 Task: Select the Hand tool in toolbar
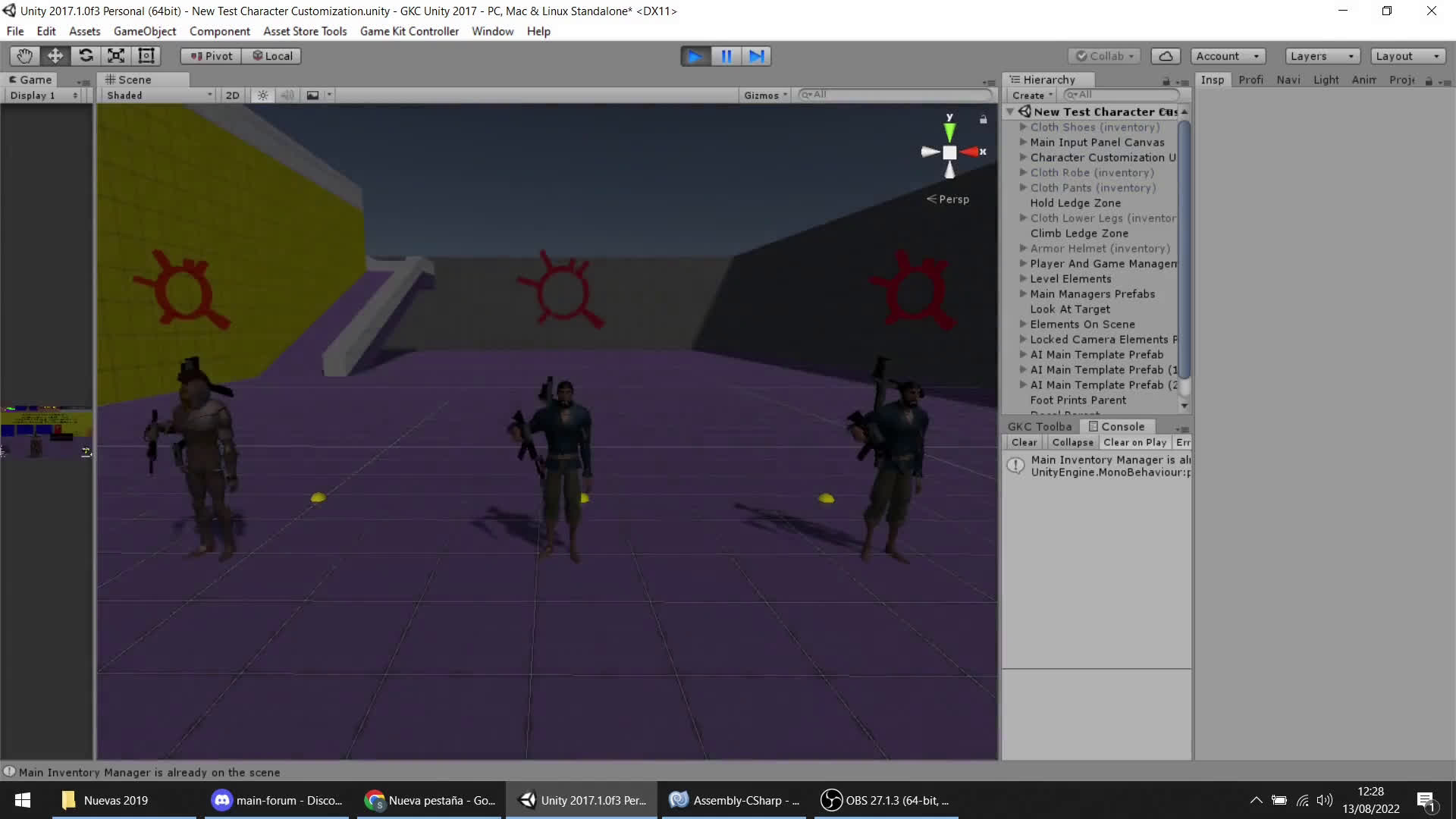[24, 56]
